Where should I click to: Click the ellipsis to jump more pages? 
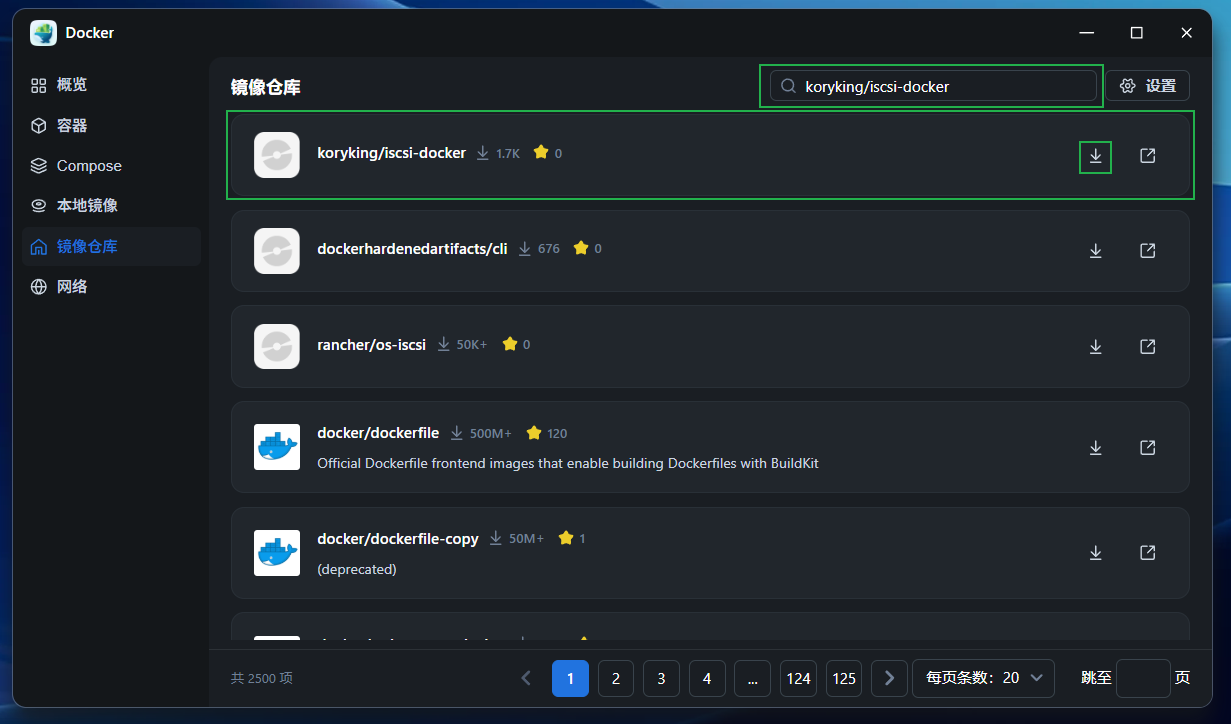[x=752, y=678]
